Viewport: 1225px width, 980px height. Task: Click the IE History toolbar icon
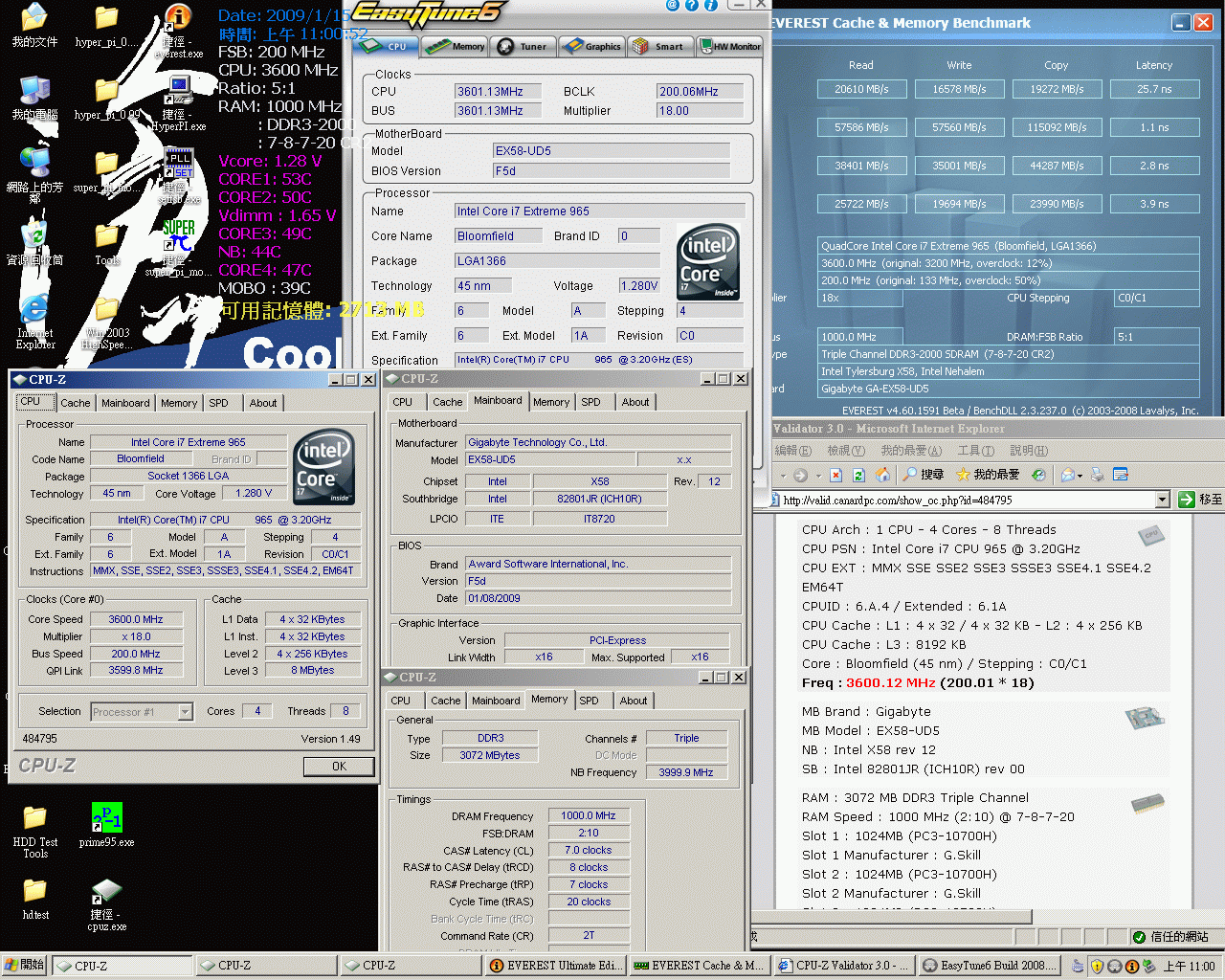1038,475
